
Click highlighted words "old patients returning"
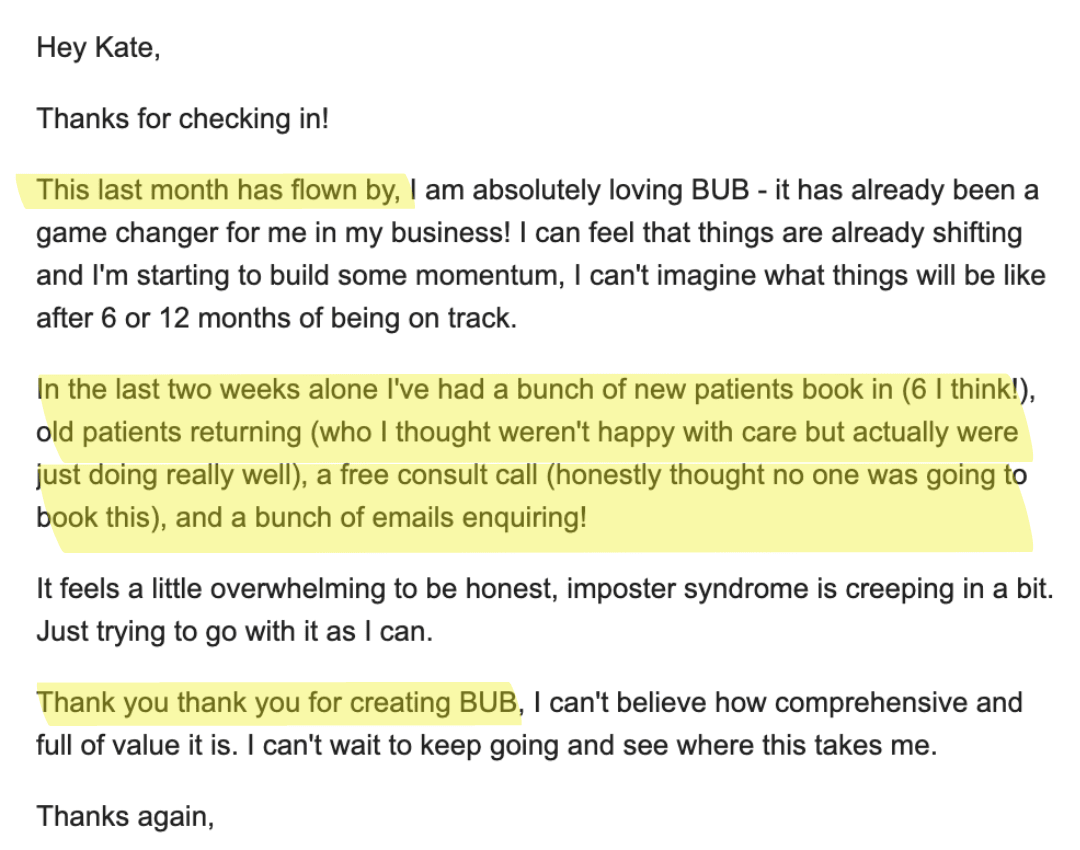pyautogui.click(x=169, y=433)
